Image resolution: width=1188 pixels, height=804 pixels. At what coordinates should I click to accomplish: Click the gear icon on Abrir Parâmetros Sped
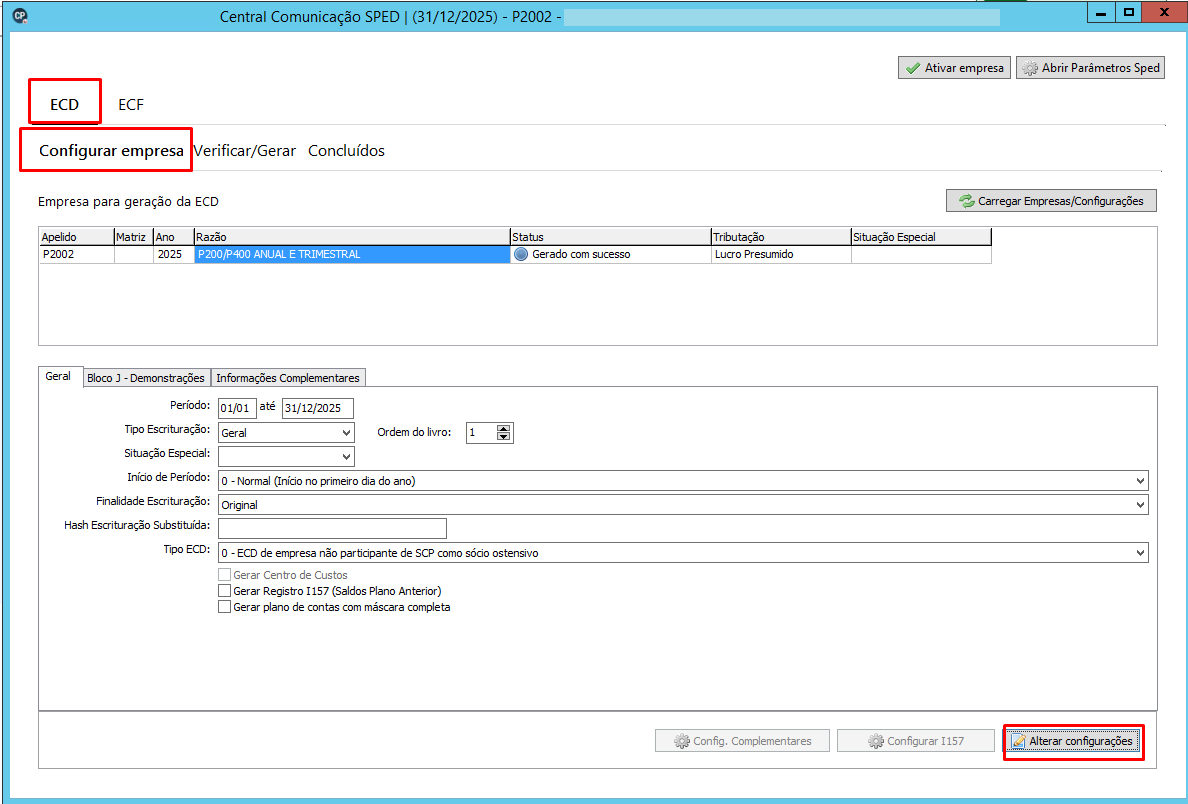(1030, 68)
